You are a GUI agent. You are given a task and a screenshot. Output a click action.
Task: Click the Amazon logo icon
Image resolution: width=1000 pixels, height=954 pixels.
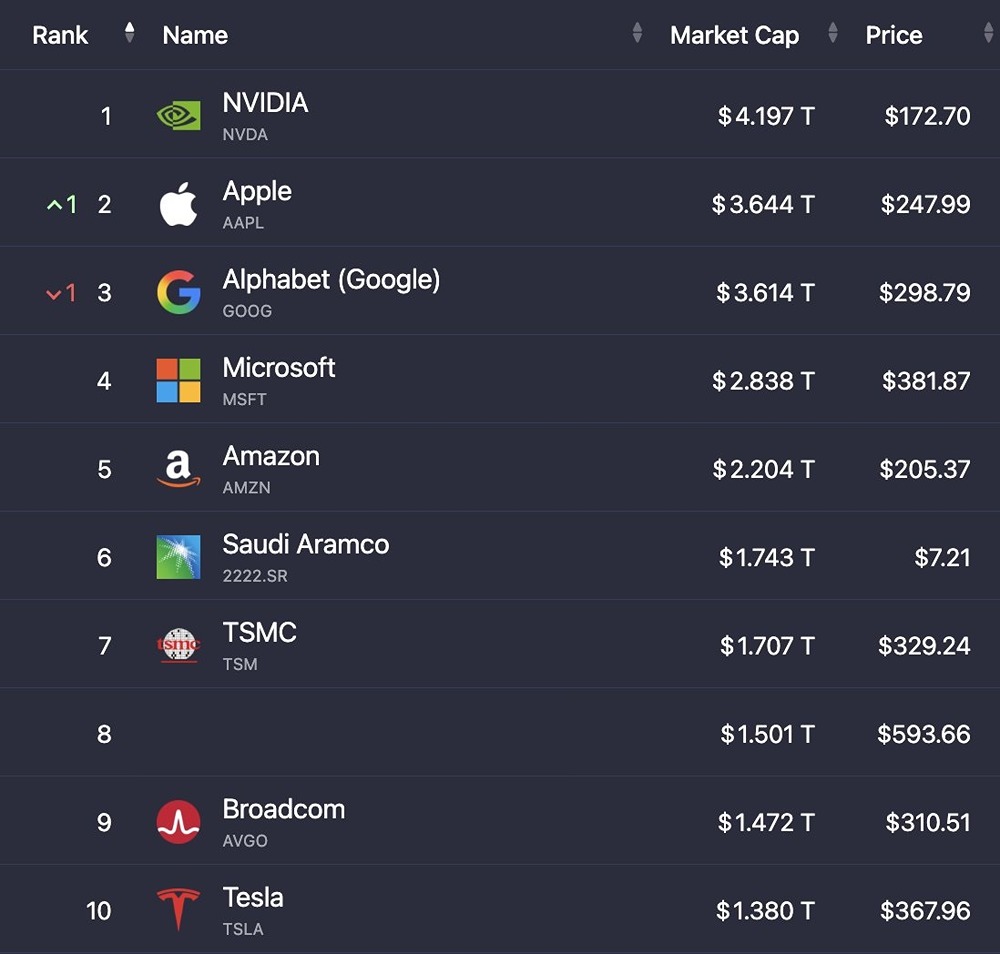coord(178,469)
